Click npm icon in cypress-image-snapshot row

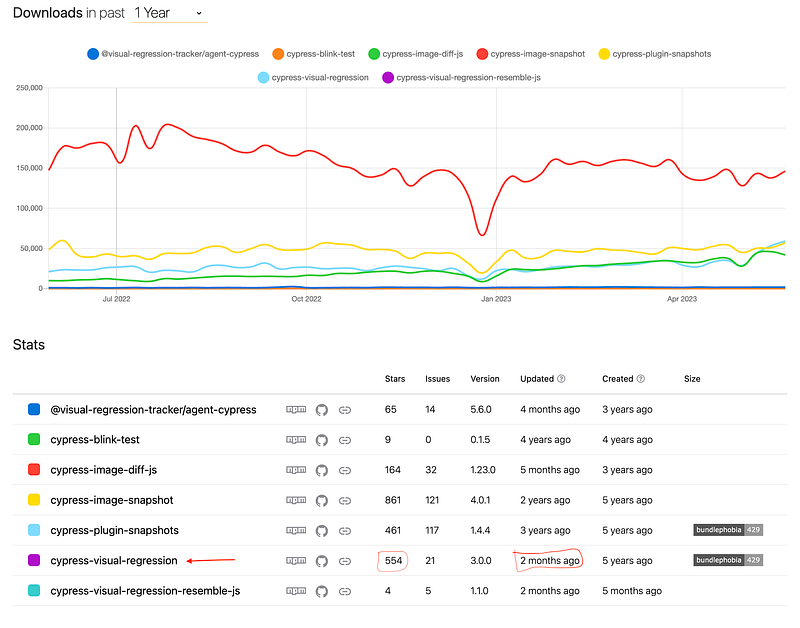point(296,500)
